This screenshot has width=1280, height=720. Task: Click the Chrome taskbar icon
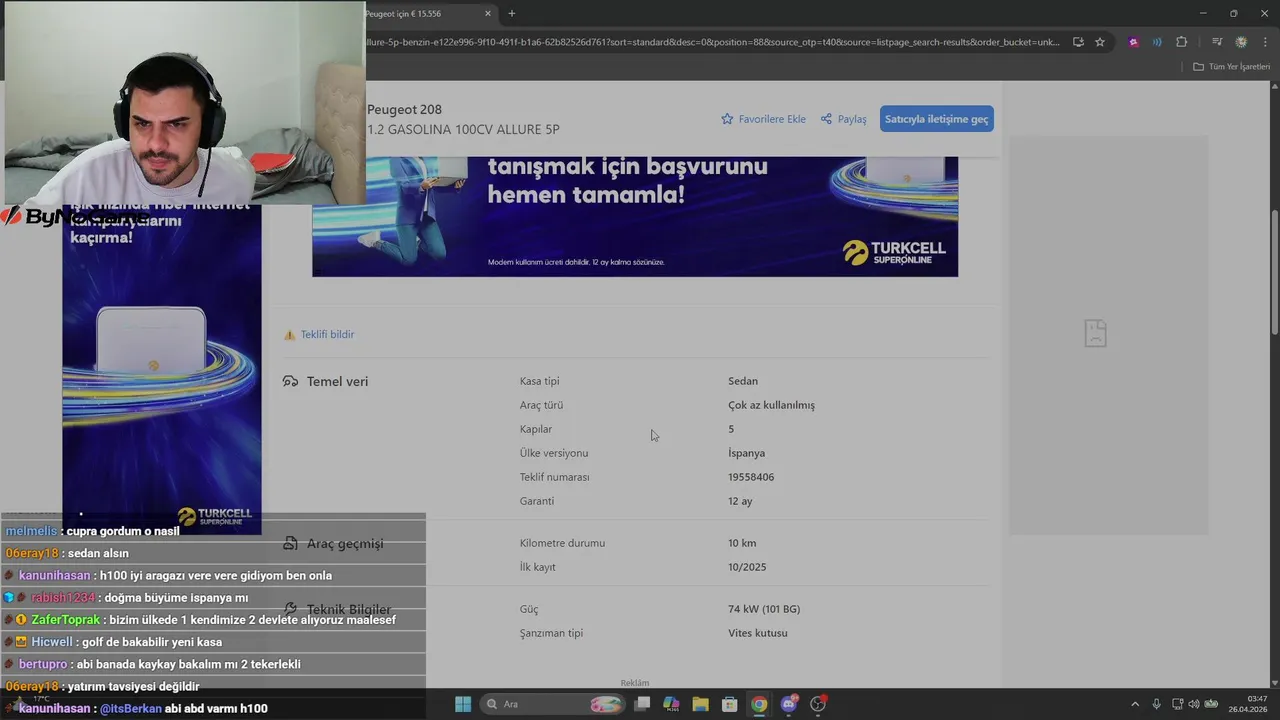[x=759, y=704]
